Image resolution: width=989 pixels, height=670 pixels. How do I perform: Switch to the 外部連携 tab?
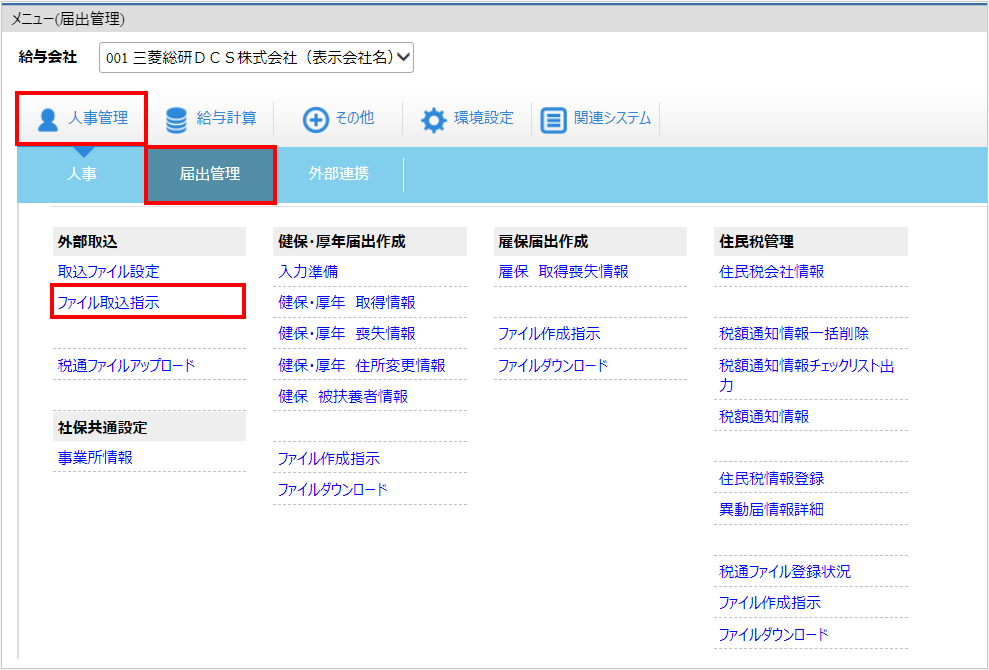[x=339, y=175]
